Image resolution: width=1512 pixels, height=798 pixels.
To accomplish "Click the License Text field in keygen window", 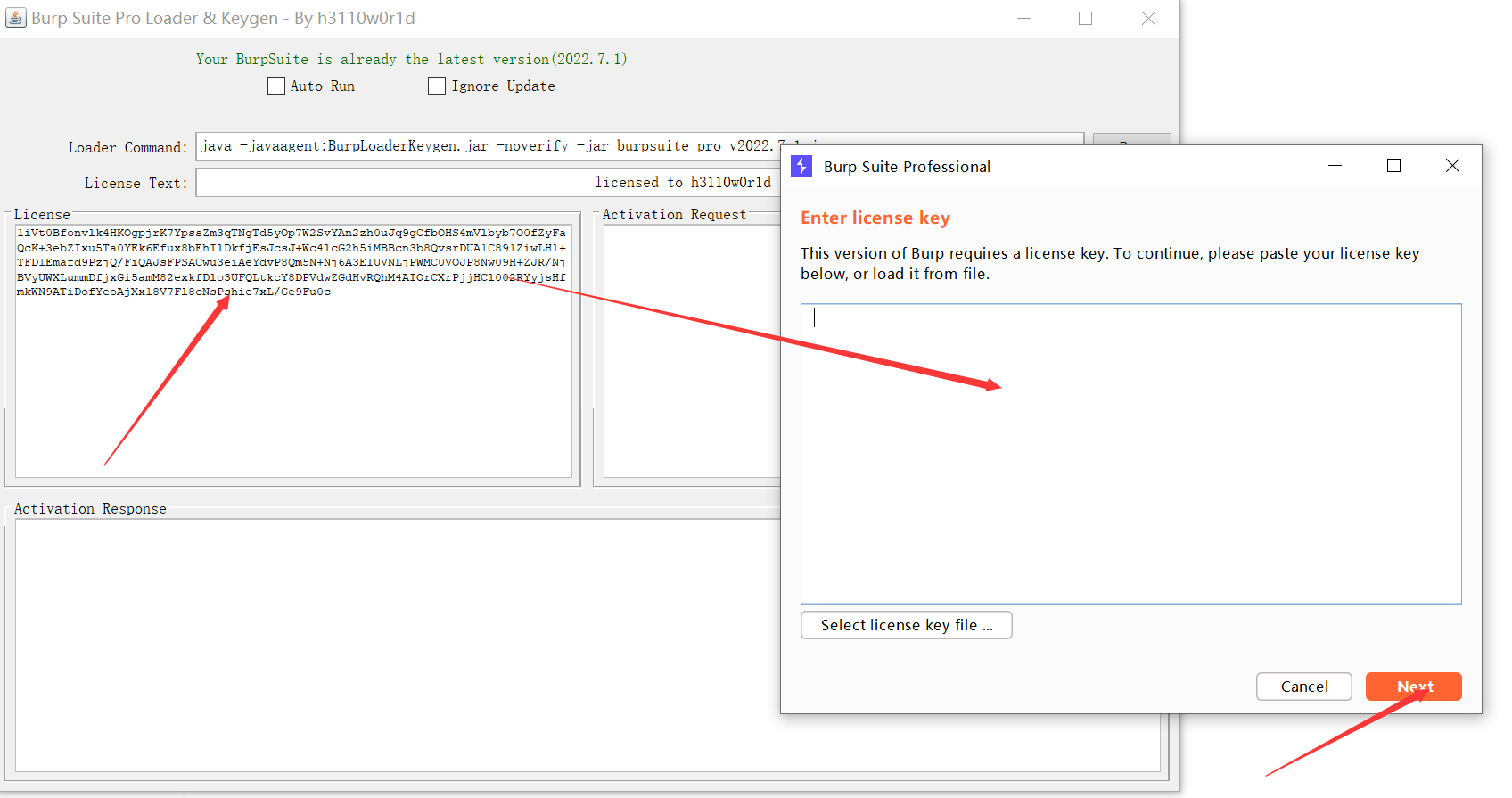I will pyautogui.click(x=488, y=182).
